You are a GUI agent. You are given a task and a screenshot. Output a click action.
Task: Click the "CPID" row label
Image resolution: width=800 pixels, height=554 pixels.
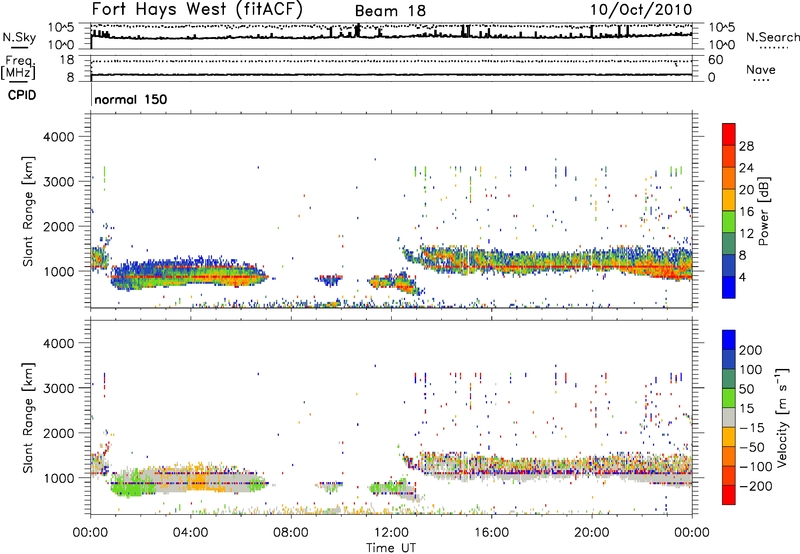point(22,95)
